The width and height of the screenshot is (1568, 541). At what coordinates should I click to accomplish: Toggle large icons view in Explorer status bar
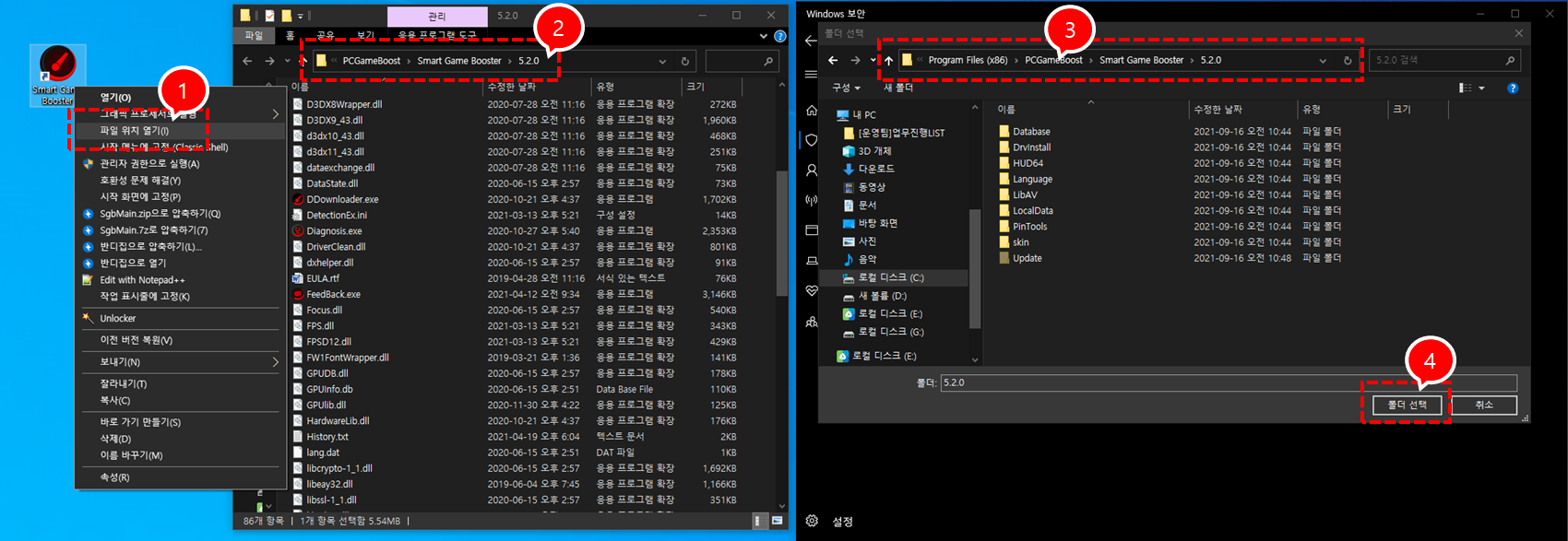778,521
